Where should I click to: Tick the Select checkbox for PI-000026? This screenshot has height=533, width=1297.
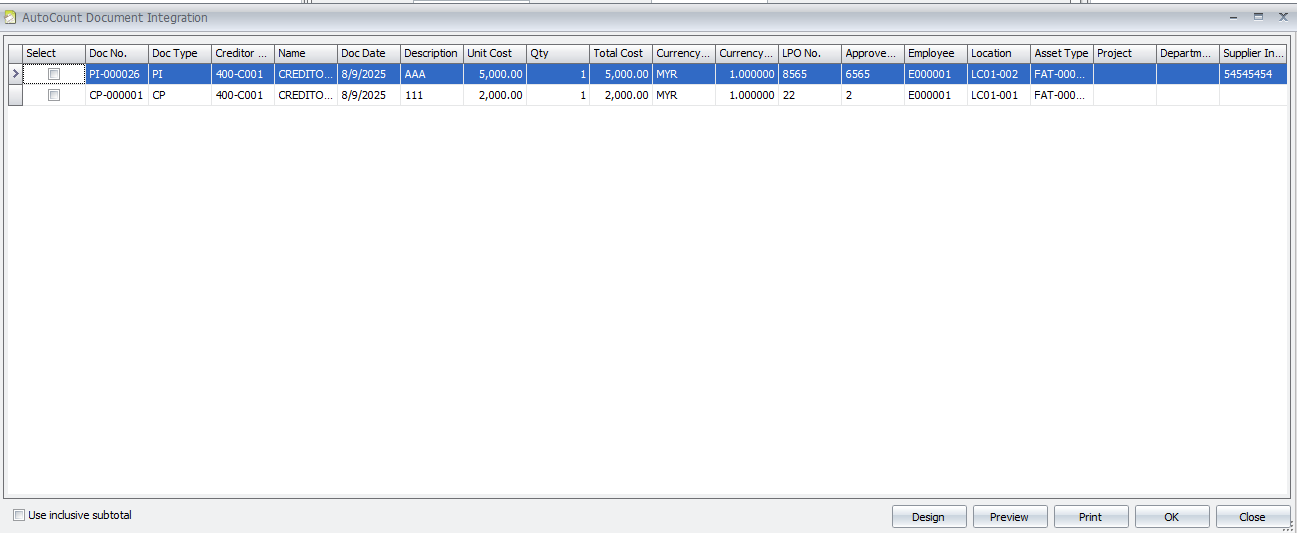coord(54,74)
